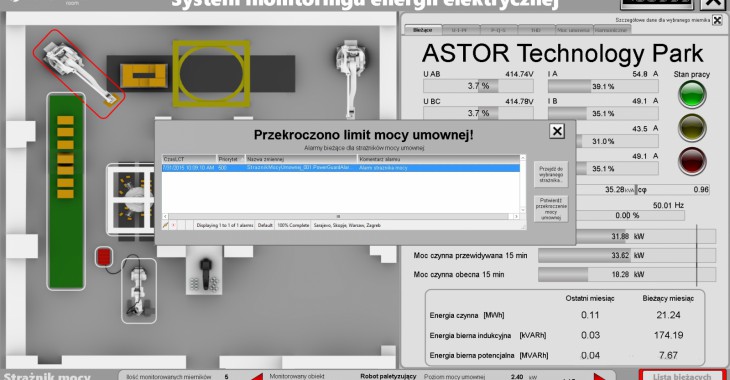730x380 pixels.
Task: Click the 'Sarajevo, Skopje, Warsaw, Zagreb' time zone entry
Action: pyautogui.click(x=347, y=225)
